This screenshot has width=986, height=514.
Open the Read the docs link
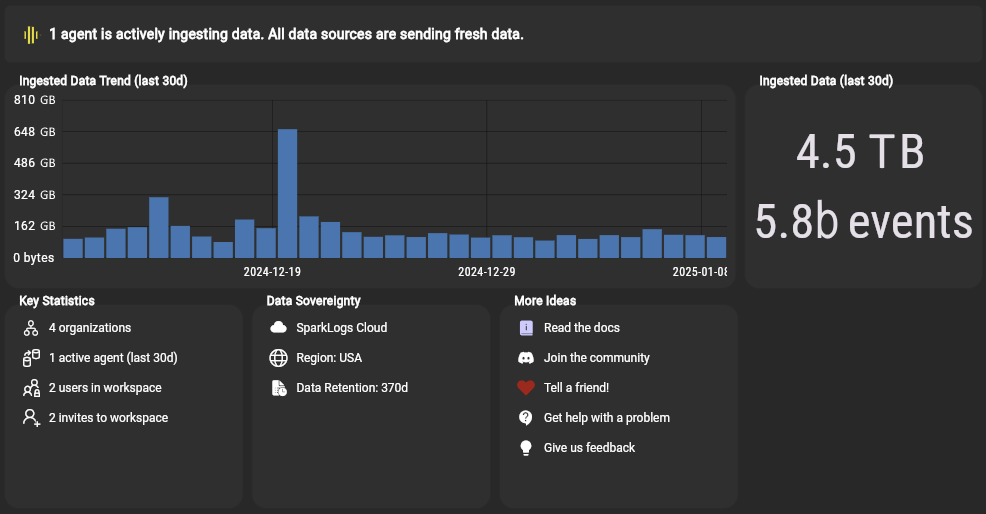coord(581,328)
